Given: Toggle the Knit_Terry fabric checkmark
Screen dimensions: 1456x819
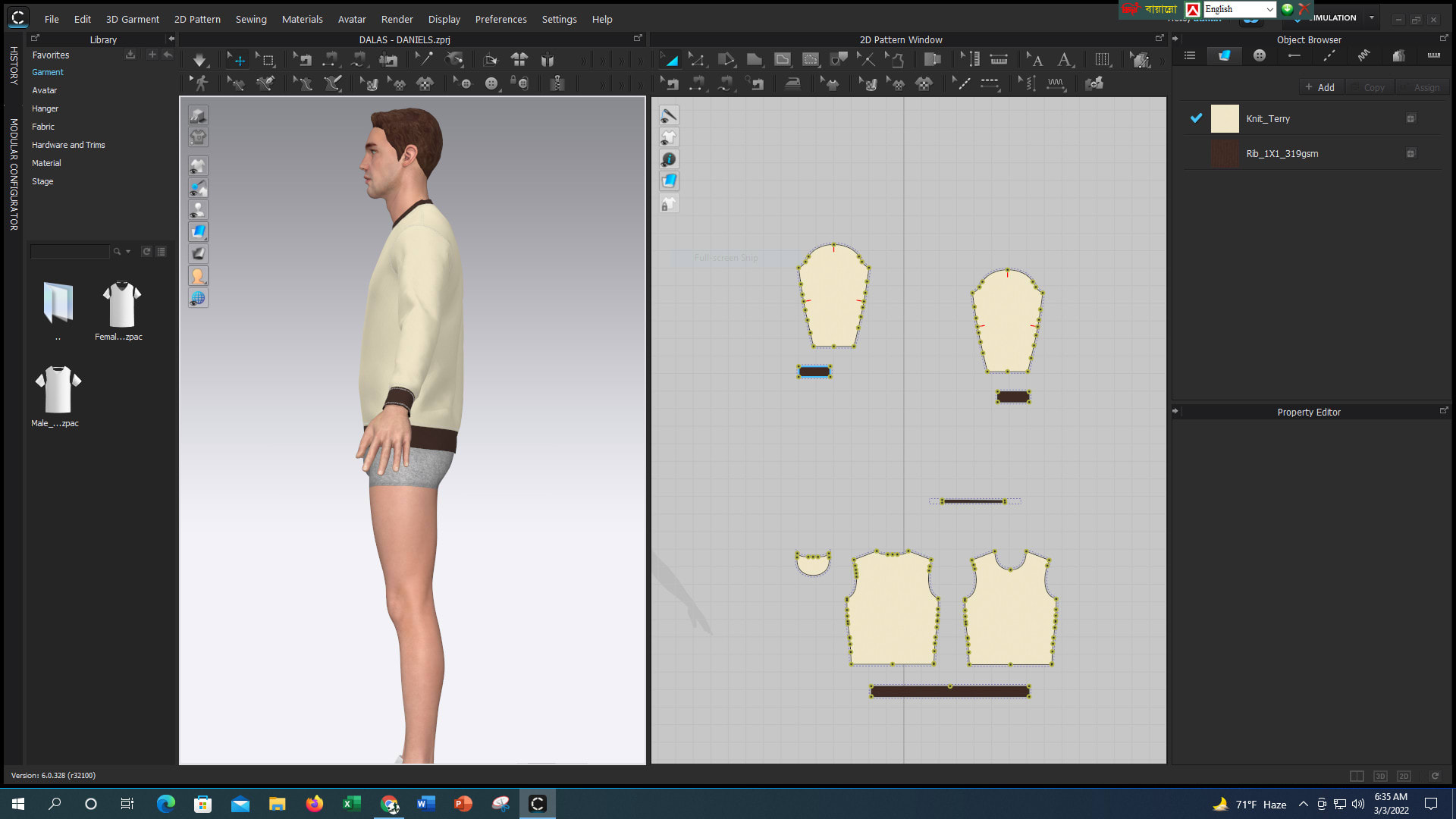Looking at the screenshot, I should pyautogui.click(x=1197, y=118).
